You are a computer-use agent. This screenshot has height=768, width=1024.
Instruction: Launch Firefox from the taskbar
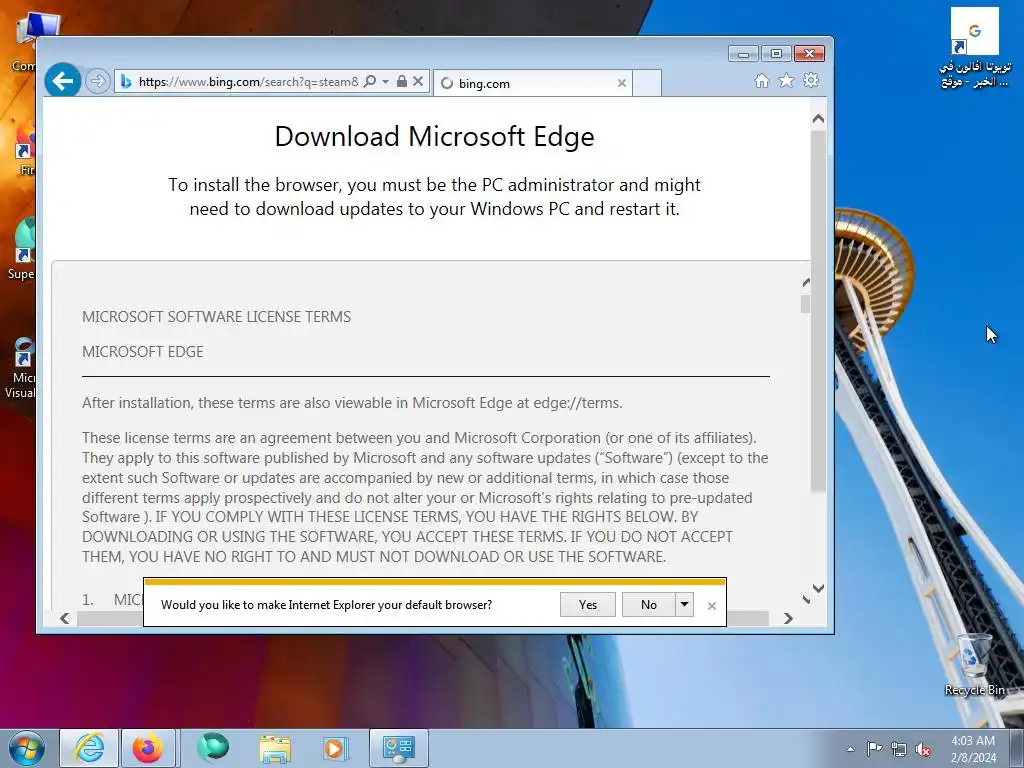tap(148, 748)
